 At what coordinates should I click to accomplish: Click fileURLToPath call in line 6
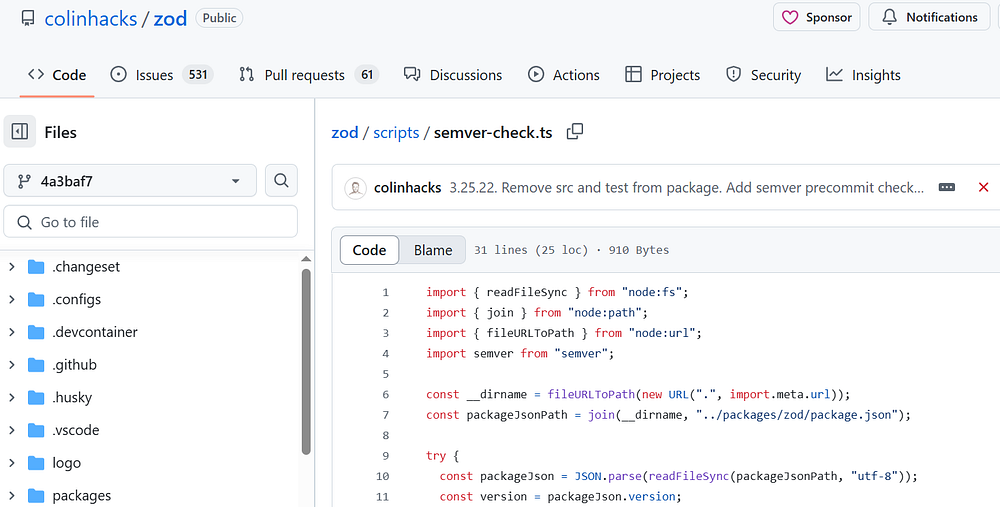(591, 394)
